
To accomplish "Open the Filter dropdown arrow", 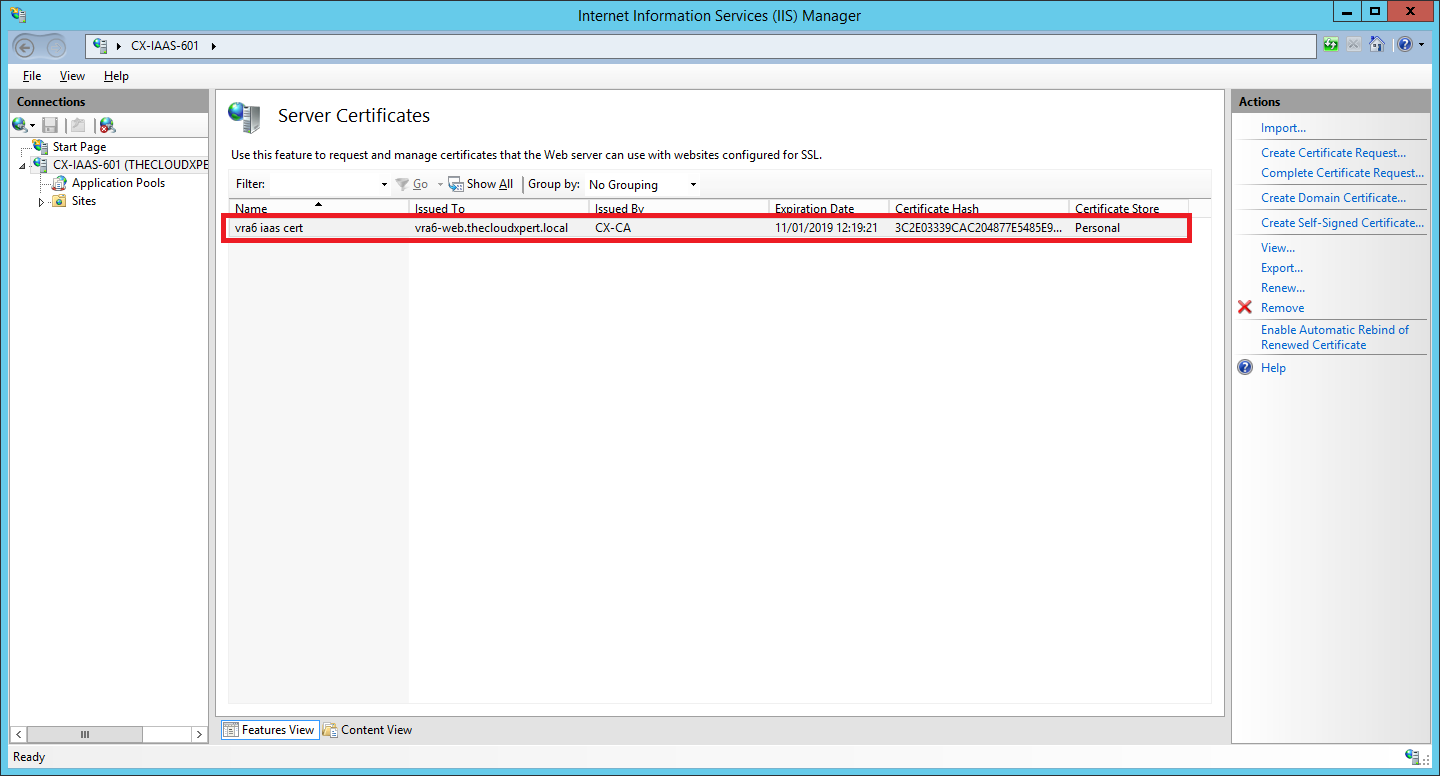I will 384,185.
